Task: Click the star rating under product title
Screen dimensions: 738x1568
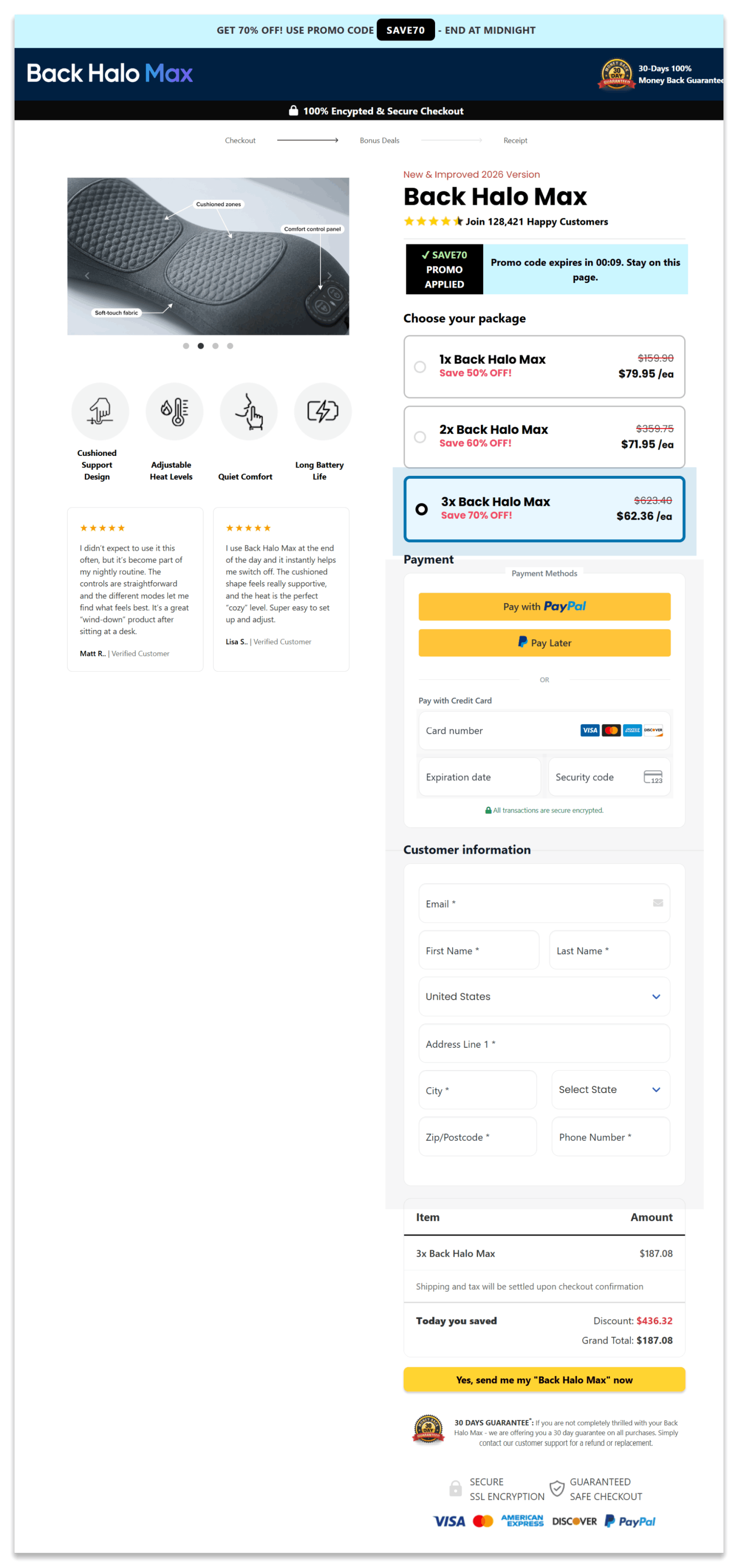Action: [433, 222]
